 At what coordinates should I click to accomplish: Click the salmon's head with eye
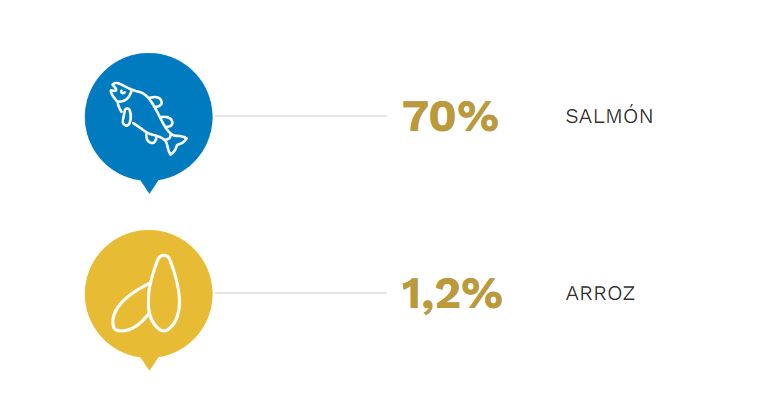(x=120, y=92)
